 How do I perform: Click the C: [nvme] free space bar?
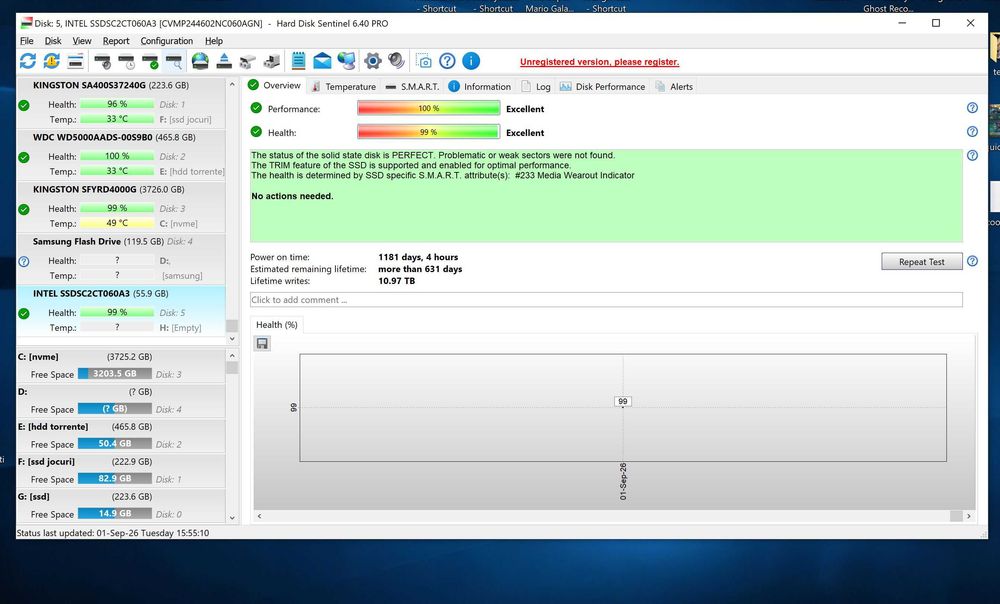[115, 374]
